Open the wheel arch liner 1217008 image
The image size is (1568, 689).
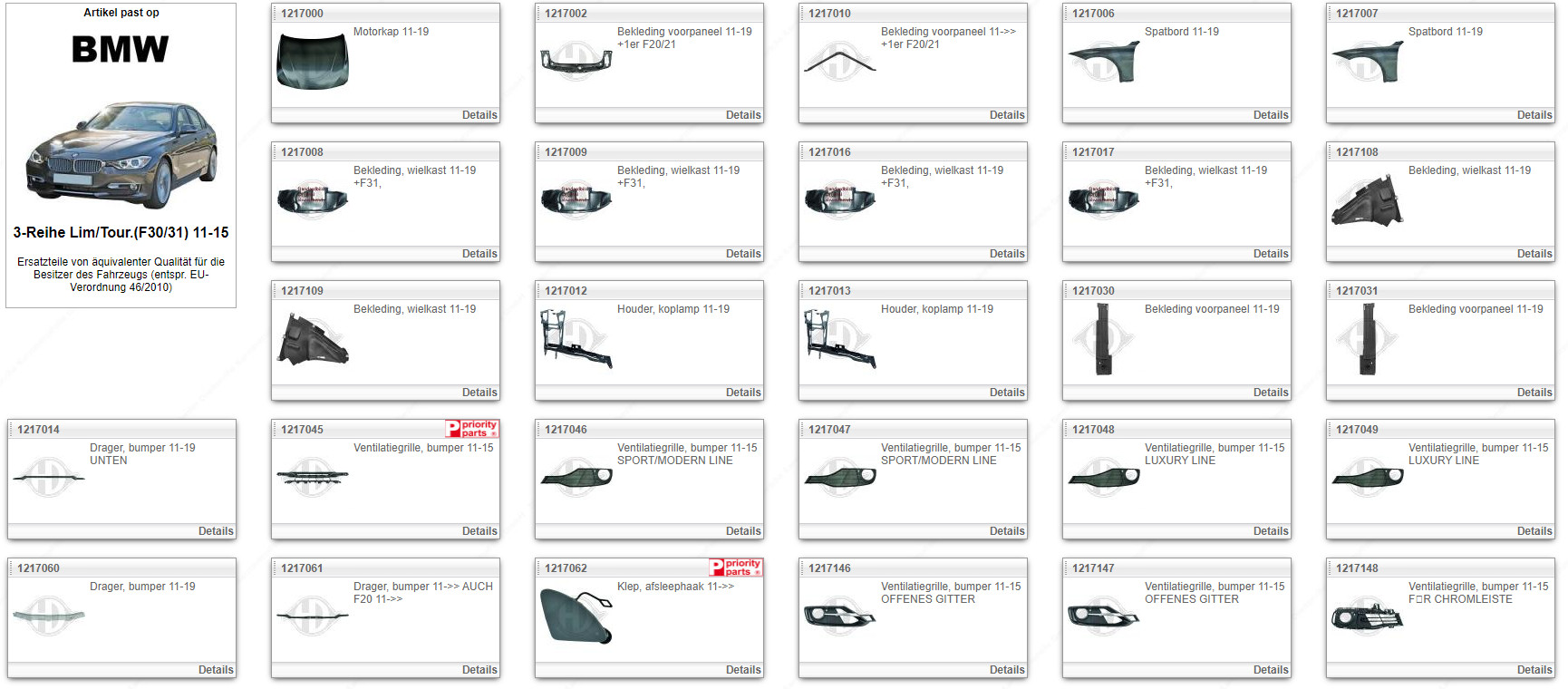313,200
